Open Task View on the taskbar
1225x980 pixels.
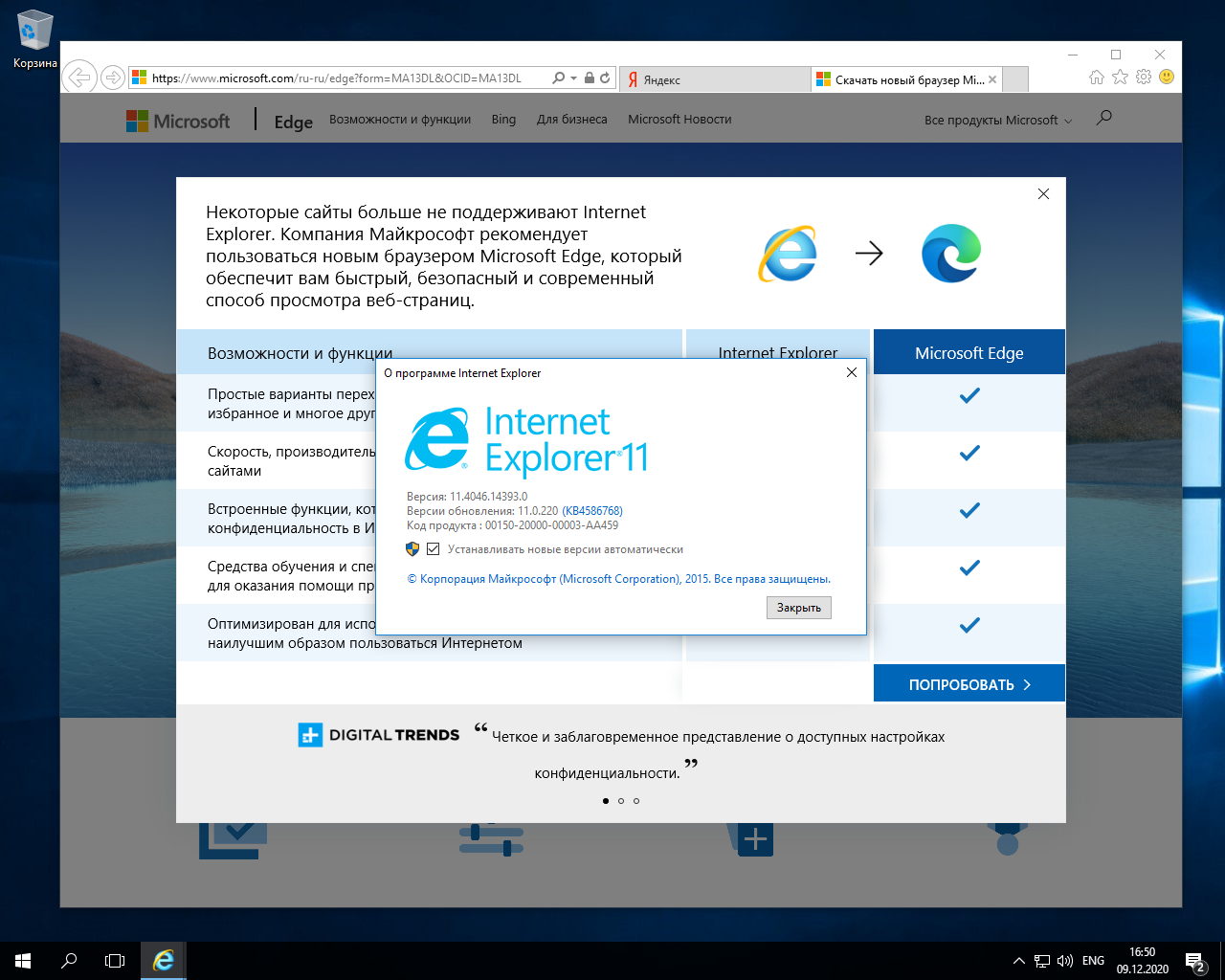point(115,961)
